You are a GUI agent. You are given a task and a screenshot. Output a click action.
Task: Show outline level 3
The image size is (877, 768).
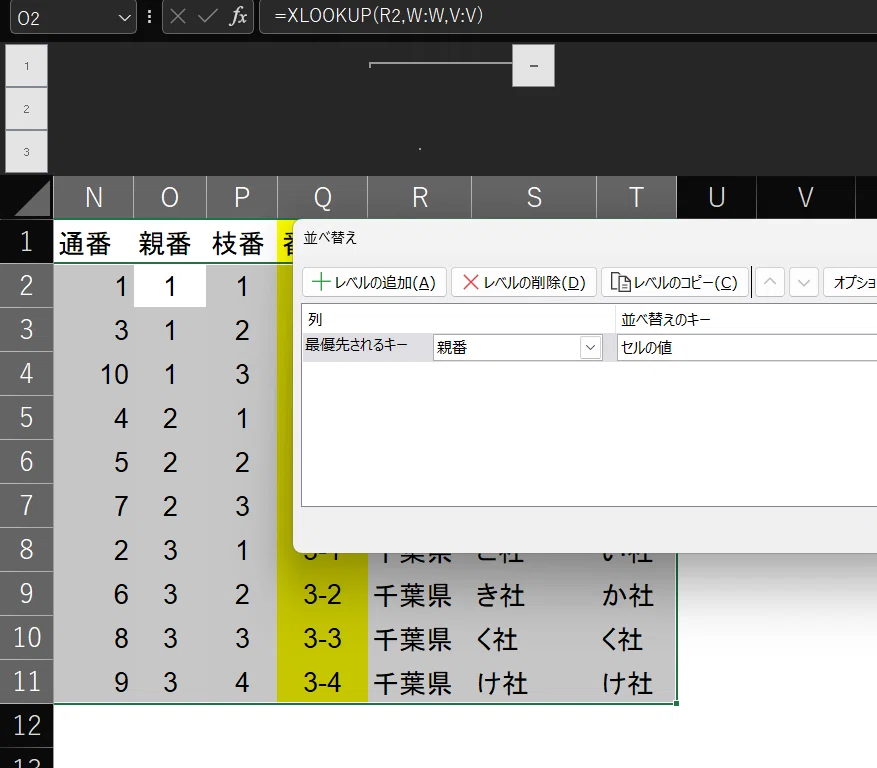(26, 152)
